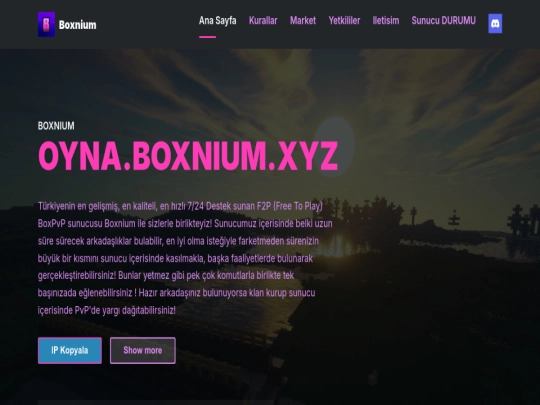Click the sun in the background image
Screen dimensions: 540x405
[x=334, y=146]
